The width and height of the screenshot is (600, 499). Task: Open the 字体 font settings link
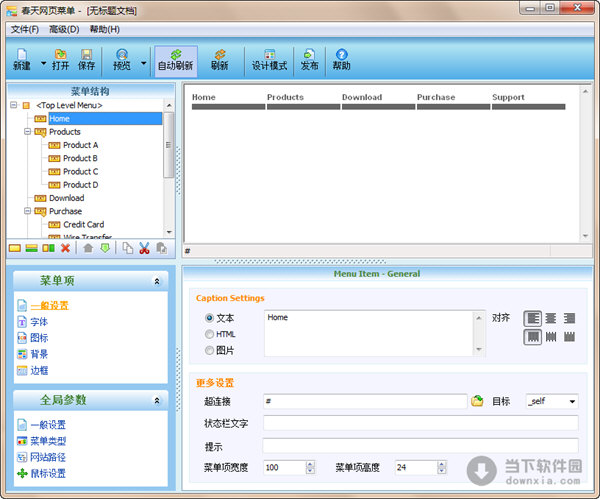click(x=38, y=322)
